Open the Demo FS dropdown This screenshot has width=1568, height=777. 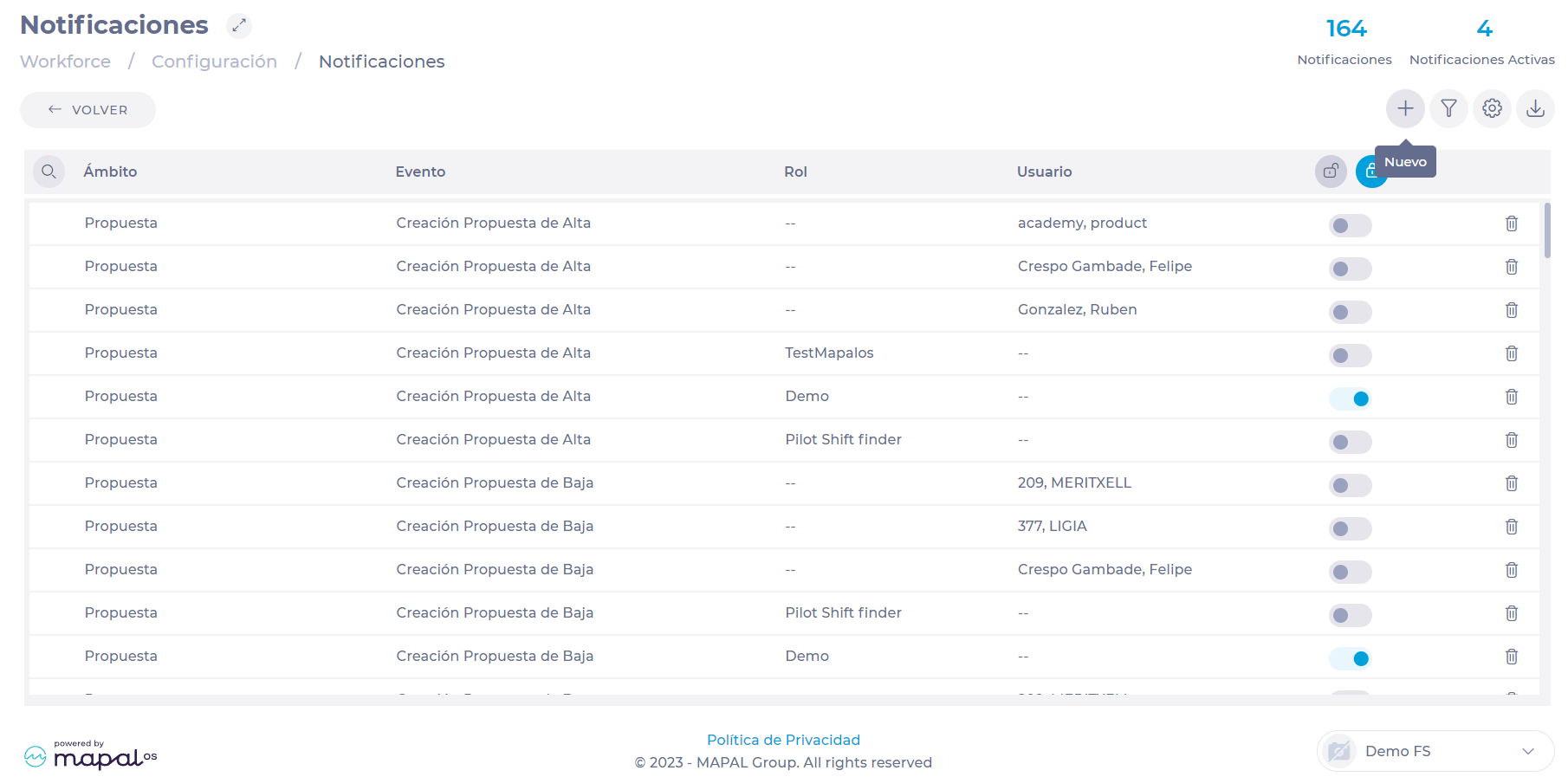pos(1435,751)
